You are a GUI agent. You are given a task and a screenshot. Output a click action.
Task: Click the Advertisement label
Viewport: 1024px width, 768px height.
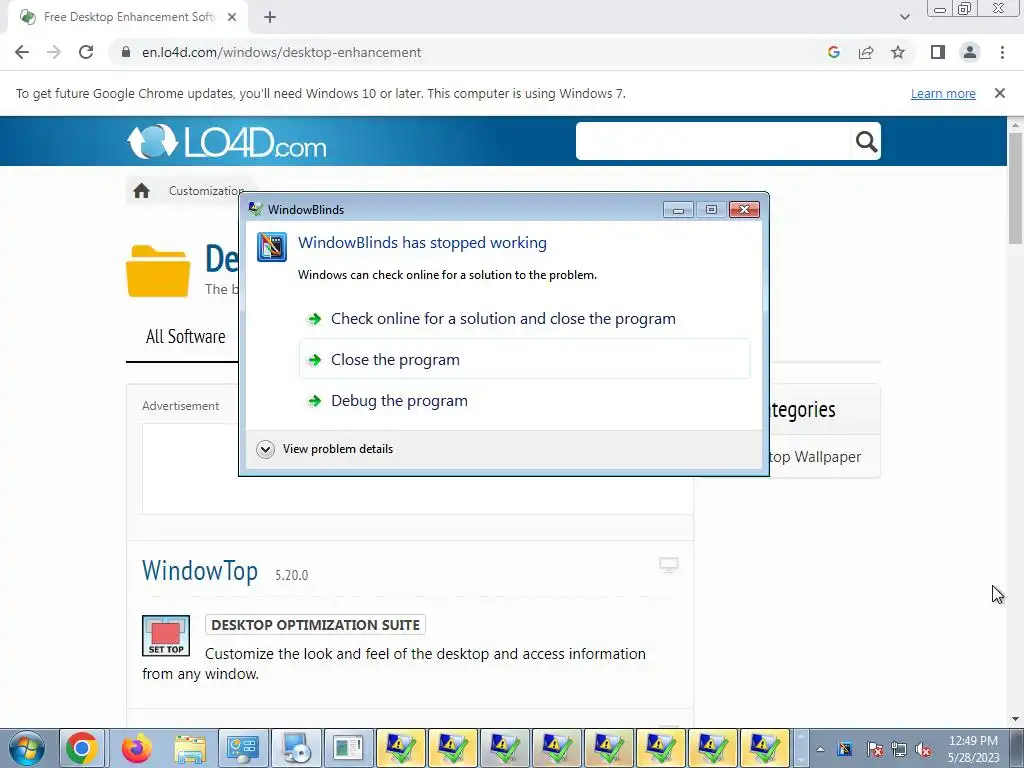(x=181, y=406)
